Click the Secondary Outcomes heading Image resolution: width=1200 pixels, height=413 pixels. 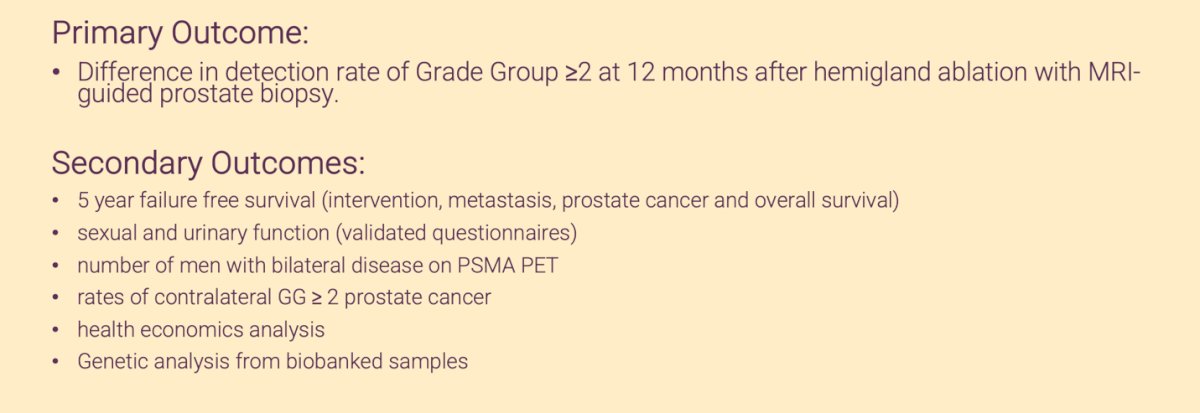(208, 162)
